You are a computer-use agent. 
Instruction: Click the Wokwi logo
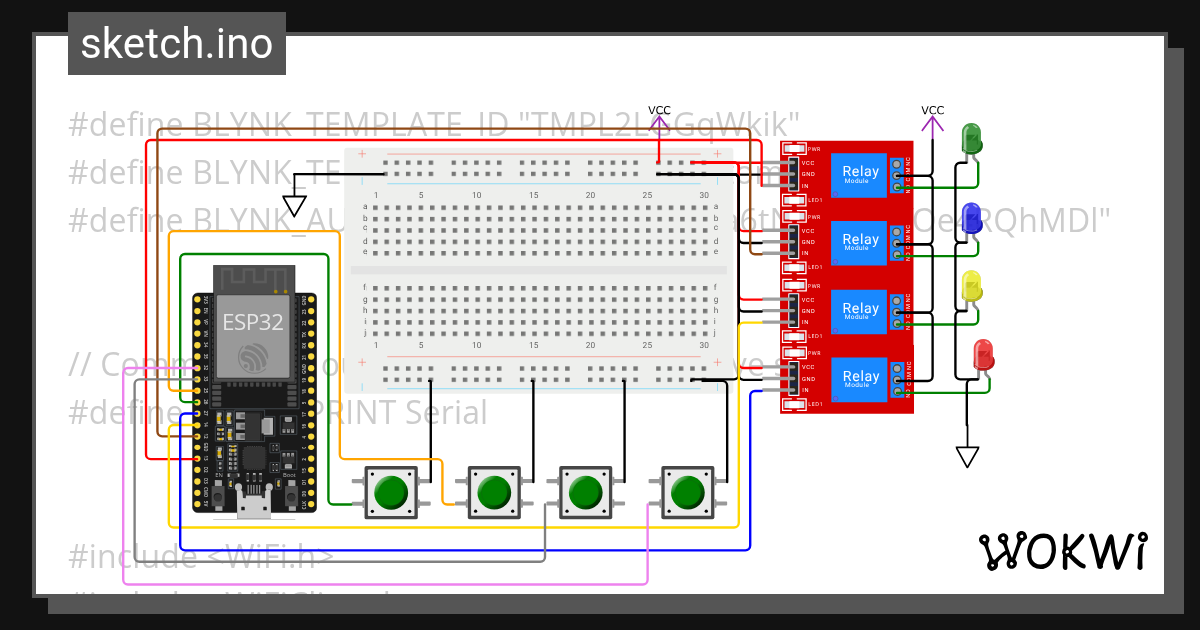(1062, 552)
